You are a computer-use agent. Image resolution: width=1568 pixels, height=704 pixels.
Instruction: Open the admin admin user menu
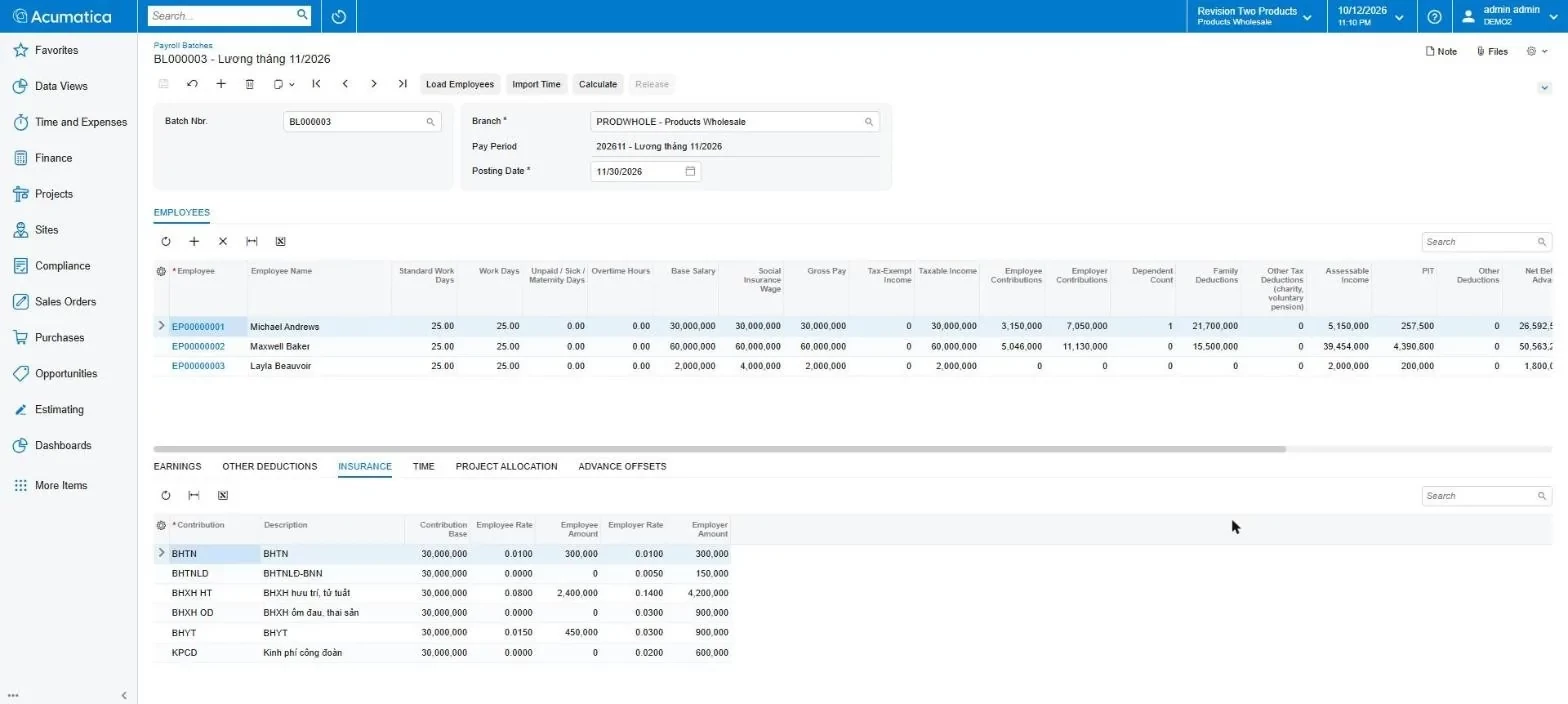coord(1509,16)
